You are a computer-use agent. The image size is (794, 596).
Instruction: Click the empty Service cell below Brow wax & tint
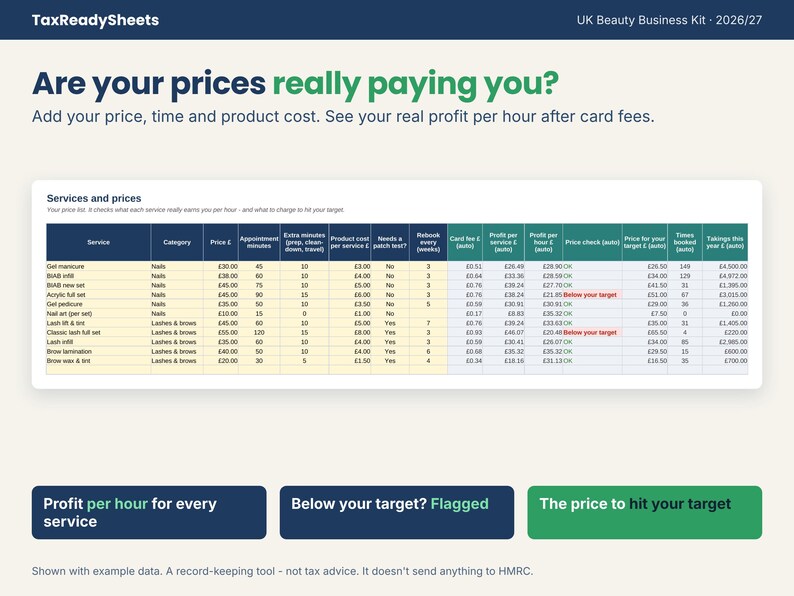tap(98, 370)
